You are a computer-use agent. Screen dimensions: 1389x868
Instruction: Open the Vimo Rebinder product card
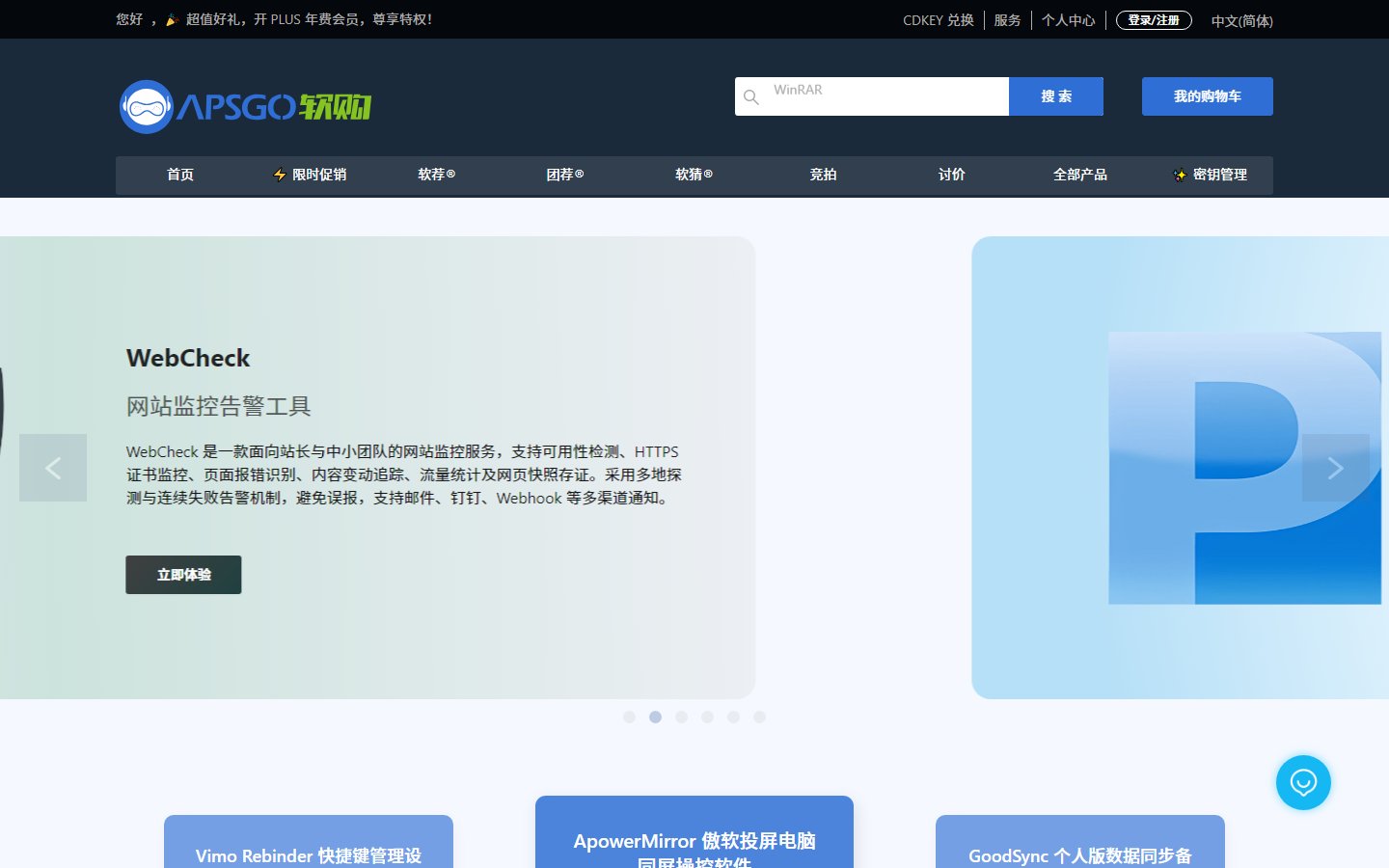(x=309, y=842)
